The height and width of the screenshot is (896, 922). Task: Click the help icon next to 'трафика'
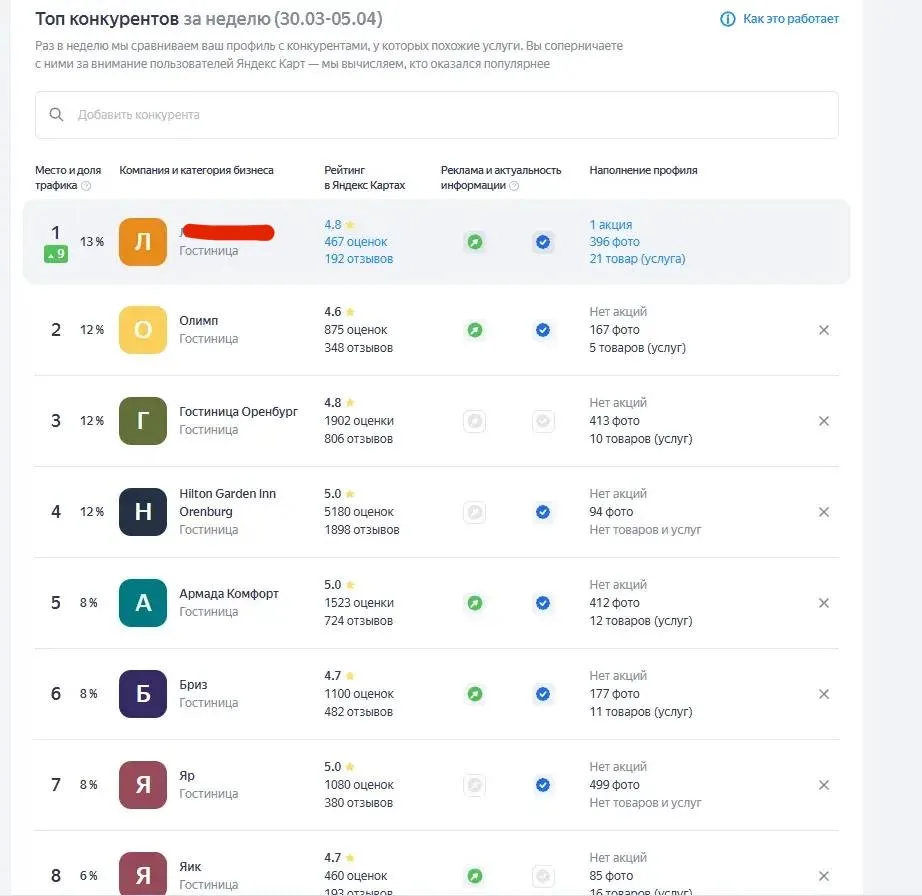pos(86,186)
